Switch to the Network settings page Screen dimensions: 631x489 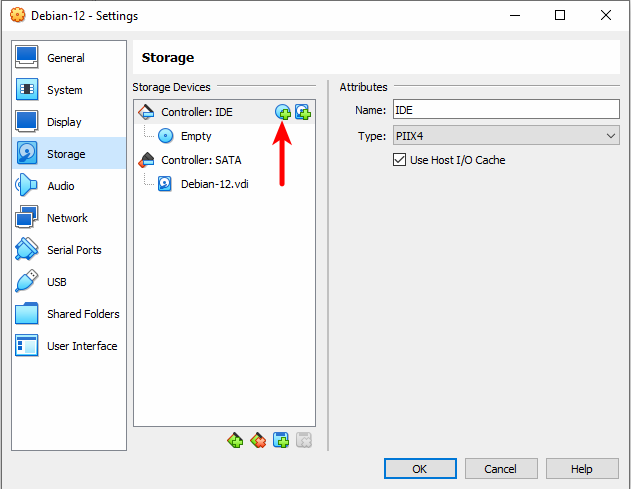(67, 218)
